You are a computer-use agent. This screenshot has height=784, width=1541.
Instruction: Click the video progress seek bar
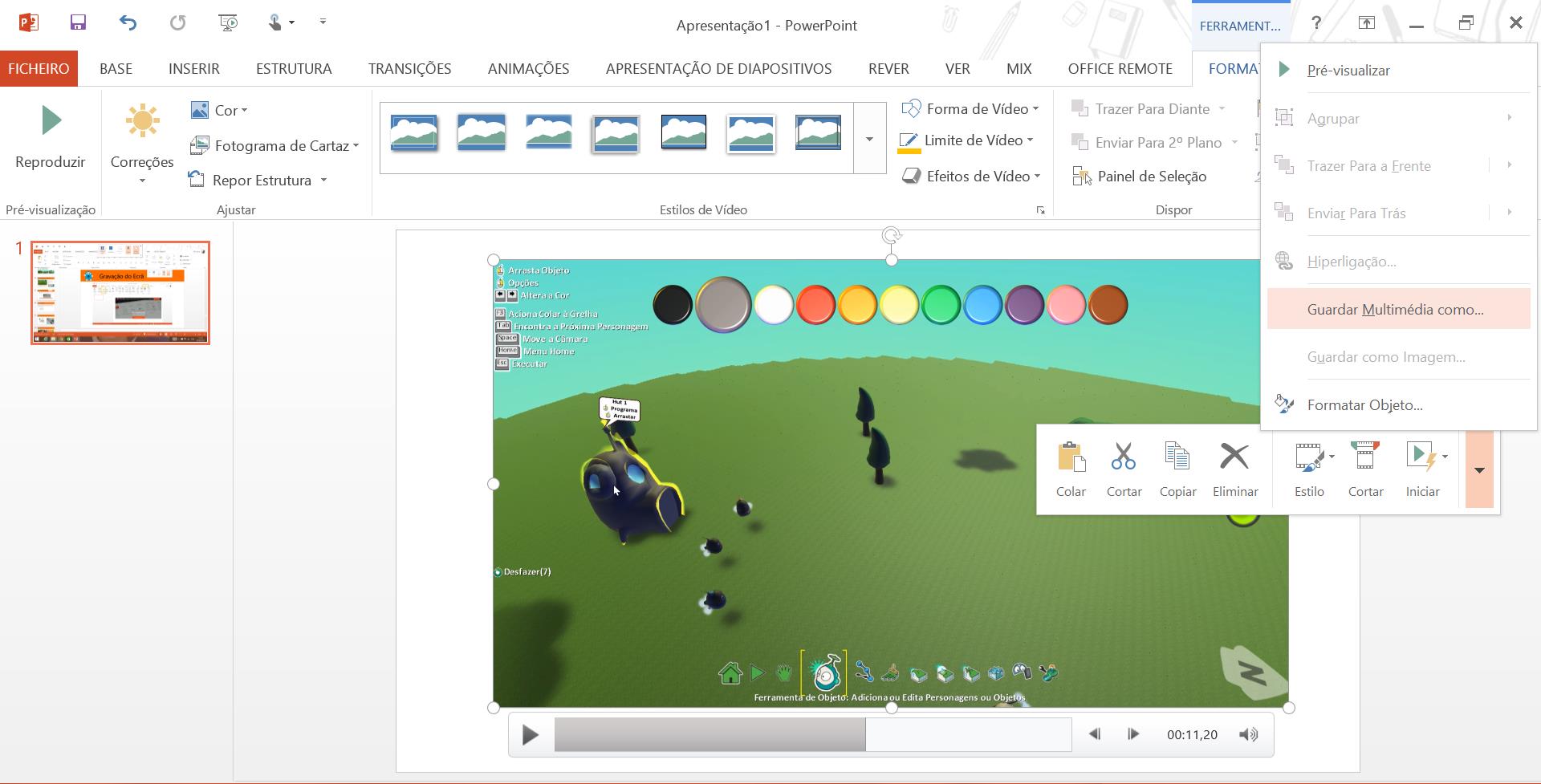point(813,734)
